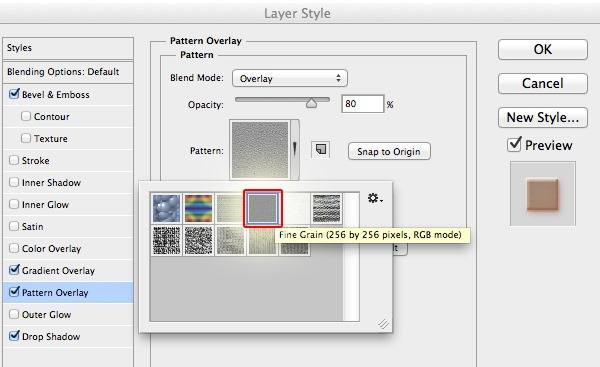Select the blue Bubbles pattern swatch
Viewport: 600px width, 367px height.
tap(166, 209)
